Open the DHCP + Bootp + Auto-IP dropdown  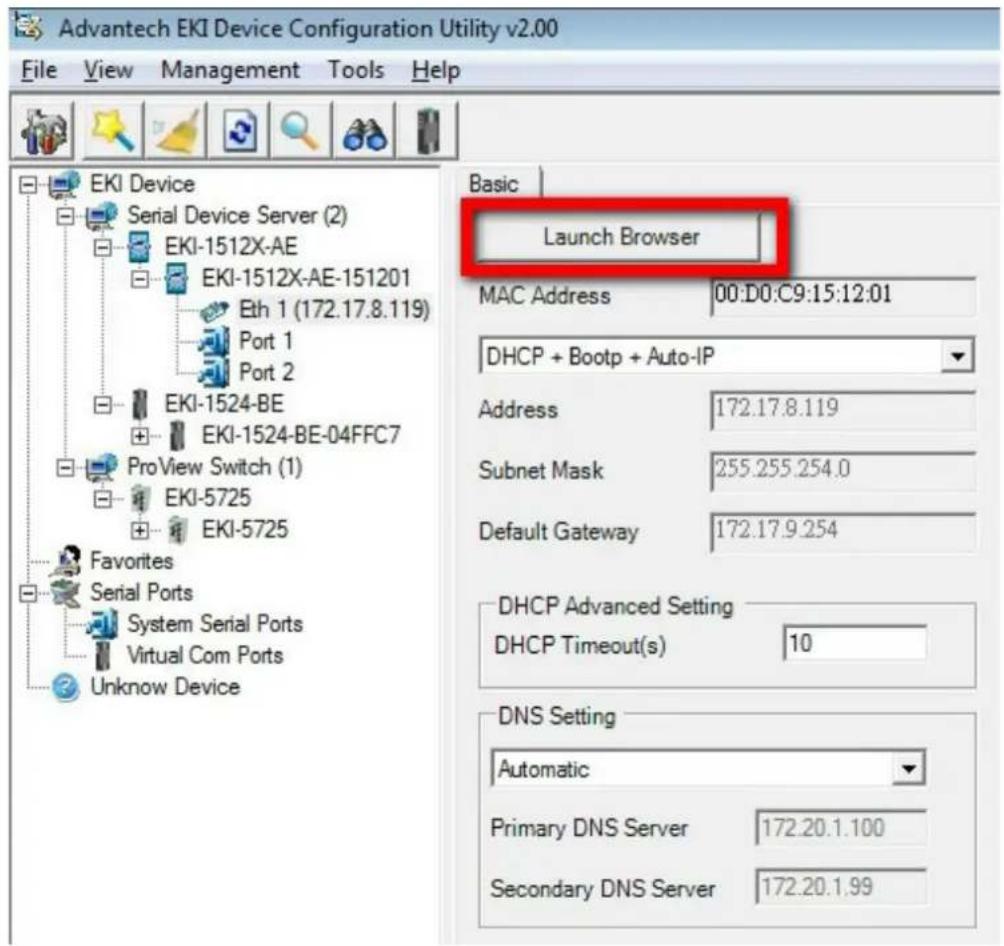click(x=957, y=356)
